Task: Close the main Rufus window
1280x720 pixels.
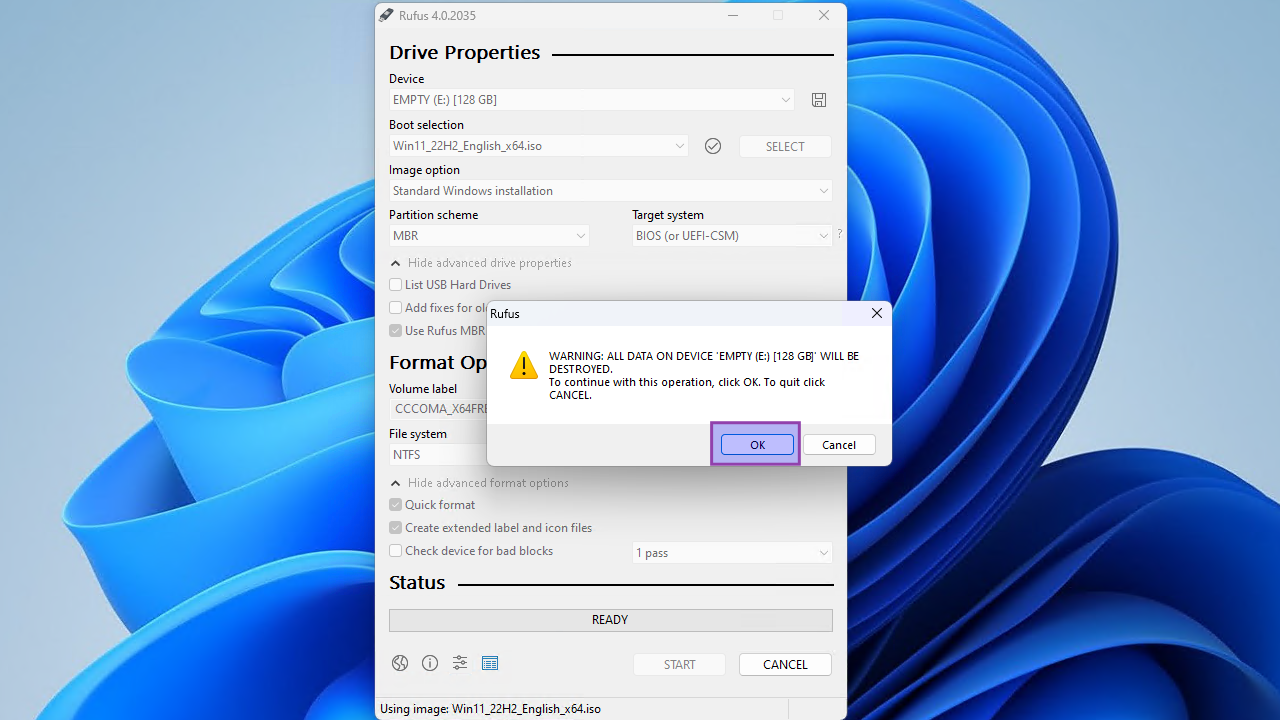Action: coord(824,15)
